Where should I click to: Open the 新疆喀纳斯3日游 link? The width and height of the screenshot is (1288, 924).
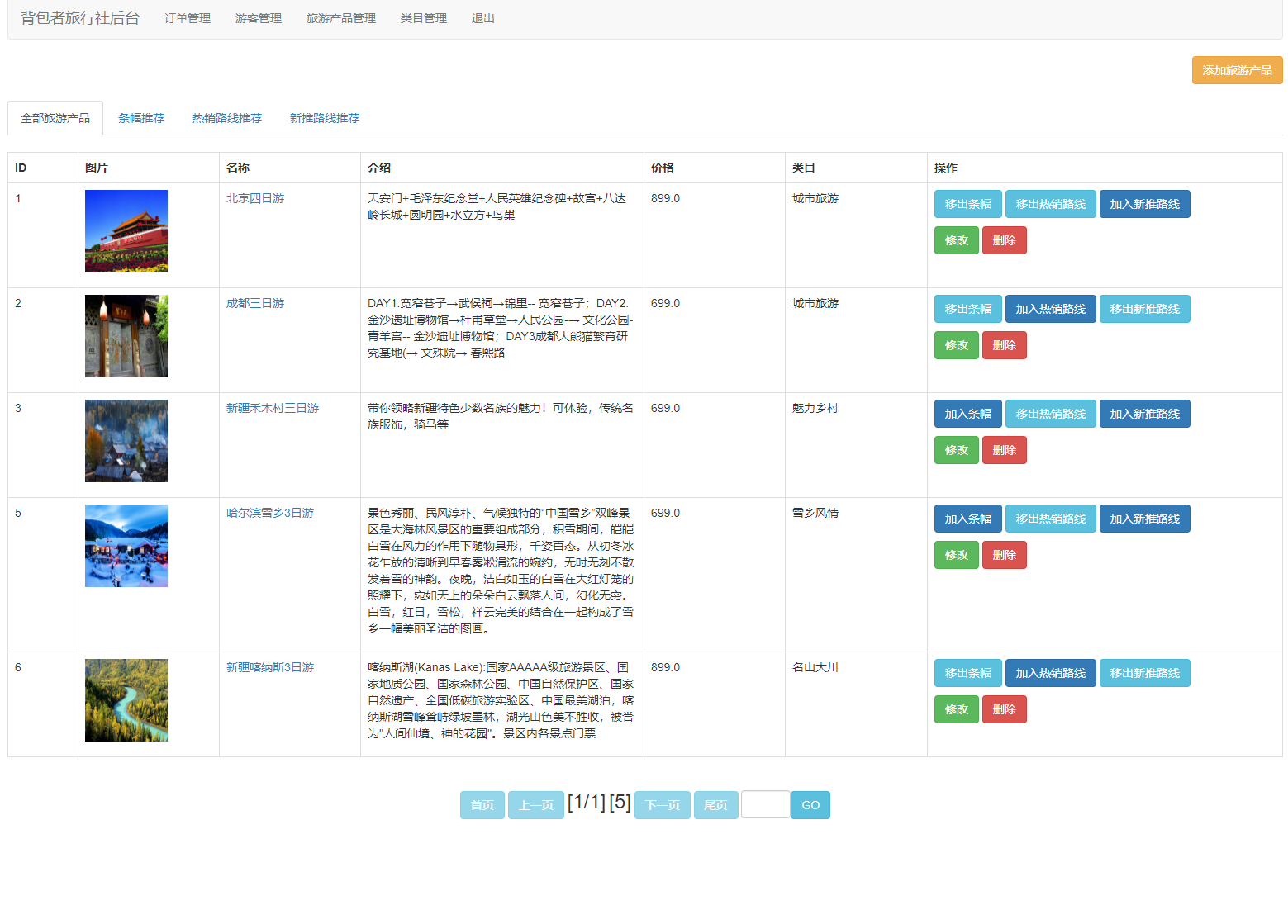[x=270, y=667]
